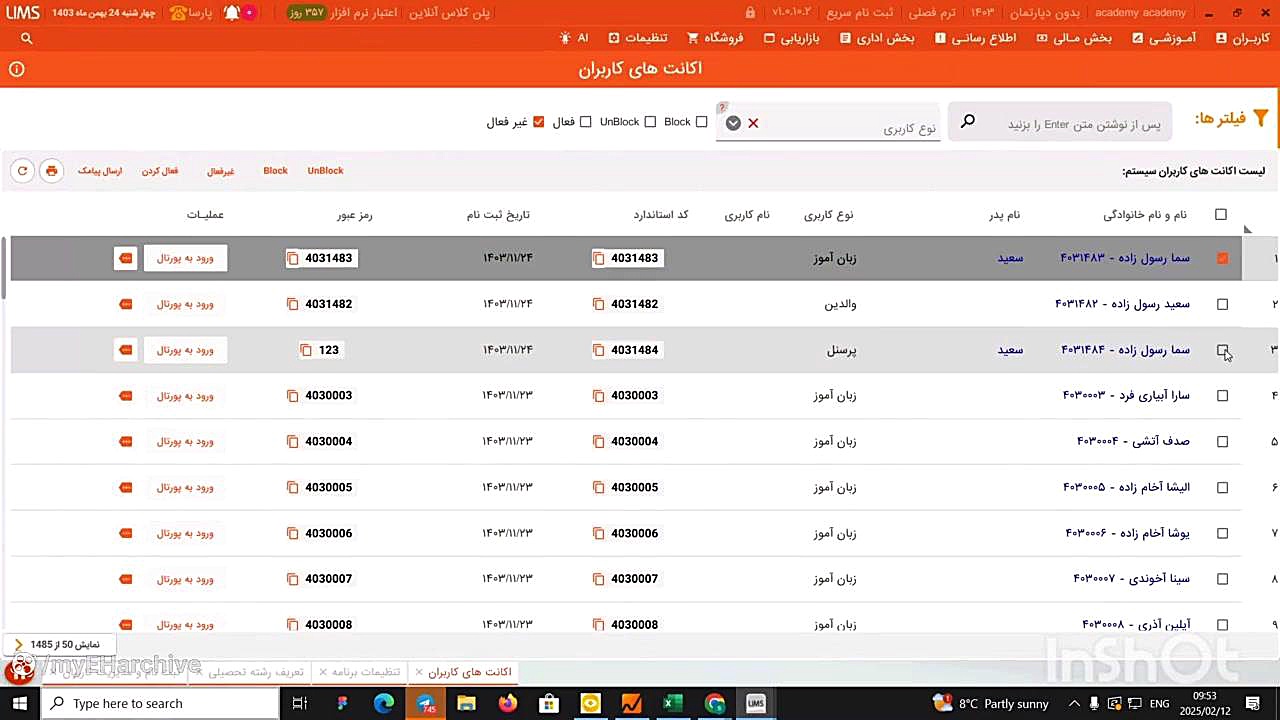Image resolution: width=1280 pixels, height=720 pixels.
Task: Click ورود به پورتال for الیشا آخام زاده
Action: coord(185,488)
